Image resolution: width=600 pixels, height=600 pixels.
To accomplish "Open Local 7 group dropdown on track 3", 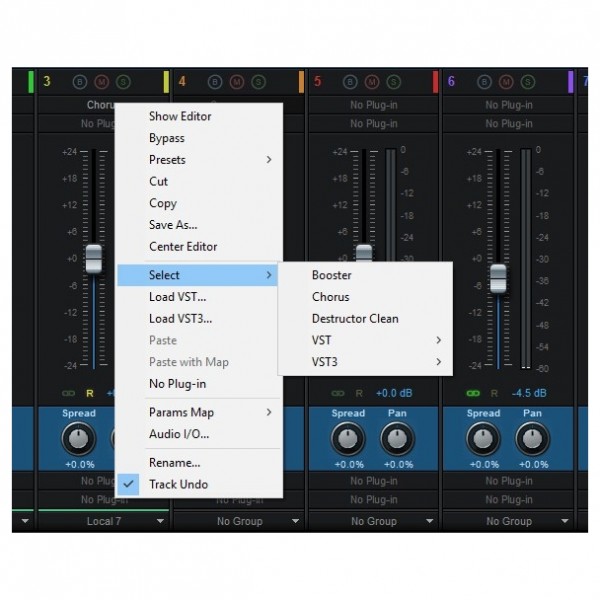I will pos(103,521).
